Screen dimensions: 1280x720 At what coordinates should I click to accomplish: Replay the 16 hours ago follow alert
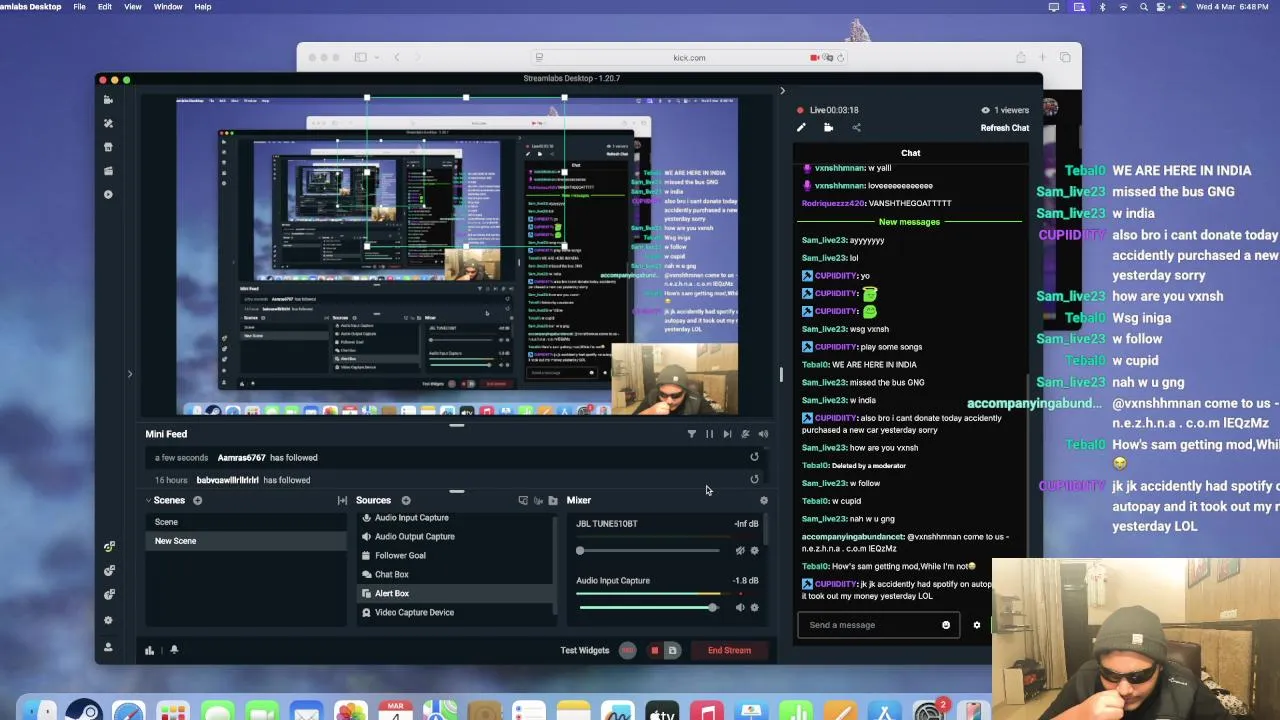tap(754, 479)
